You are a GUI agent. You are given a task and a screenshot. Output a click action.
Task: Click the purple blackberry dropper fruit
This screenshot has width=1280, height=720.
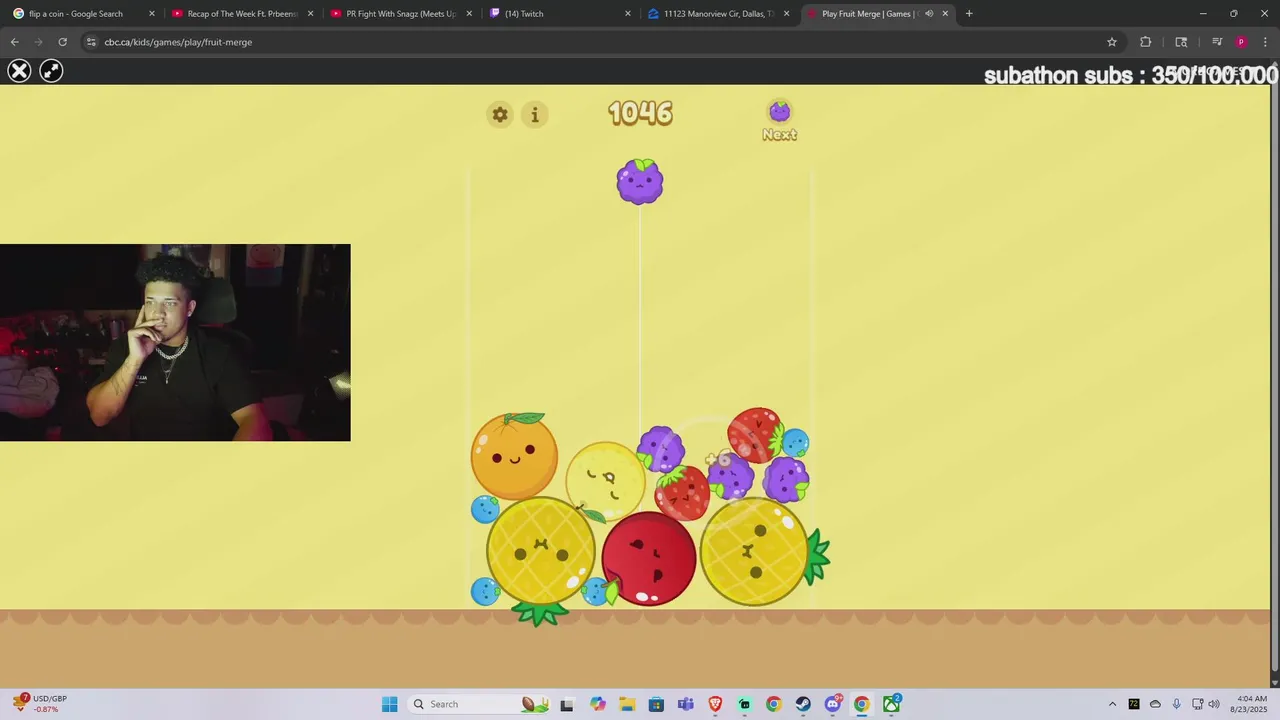[640, 182]
